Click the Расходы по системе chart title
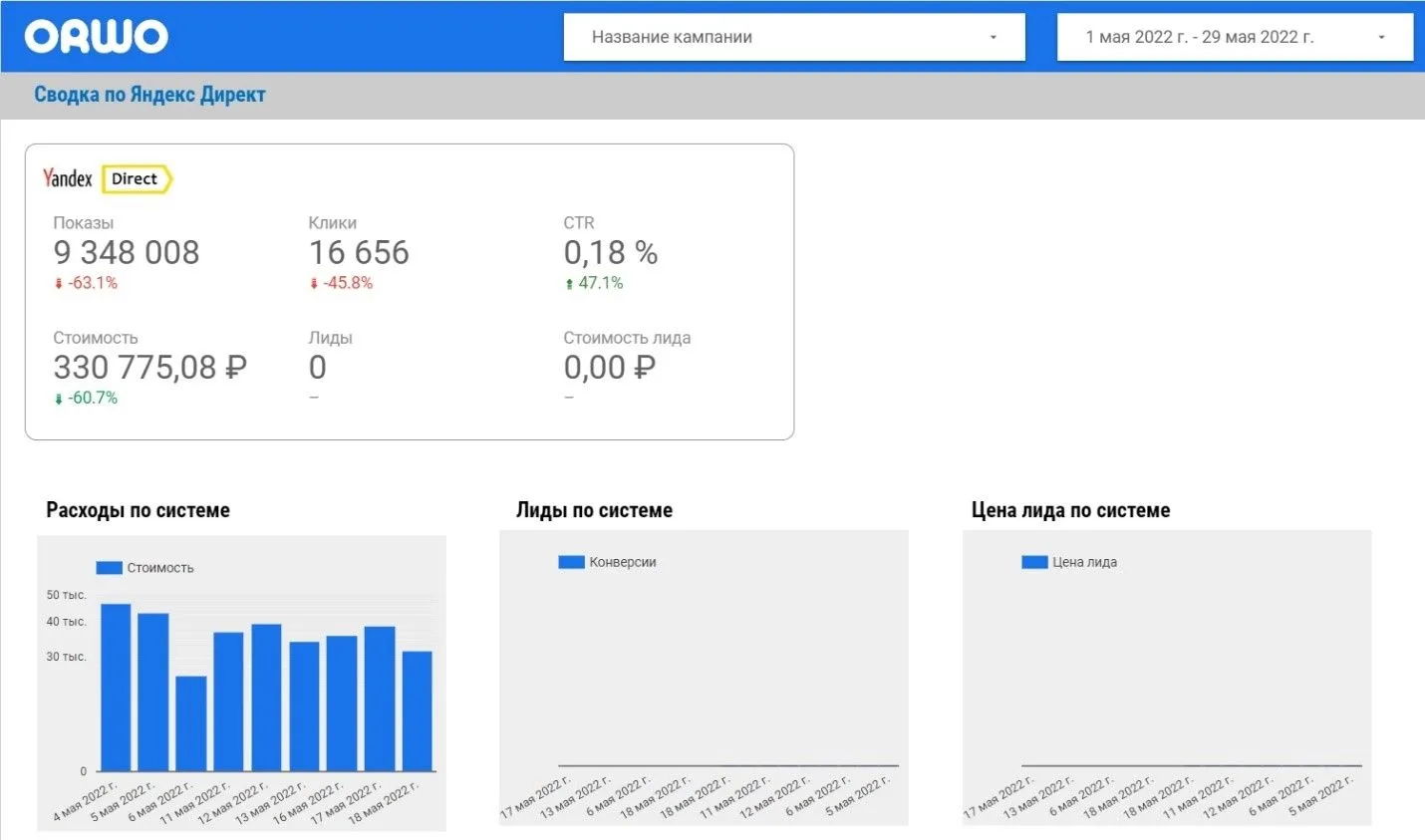Screen dimensions: 1425x840 coord(139,510)
